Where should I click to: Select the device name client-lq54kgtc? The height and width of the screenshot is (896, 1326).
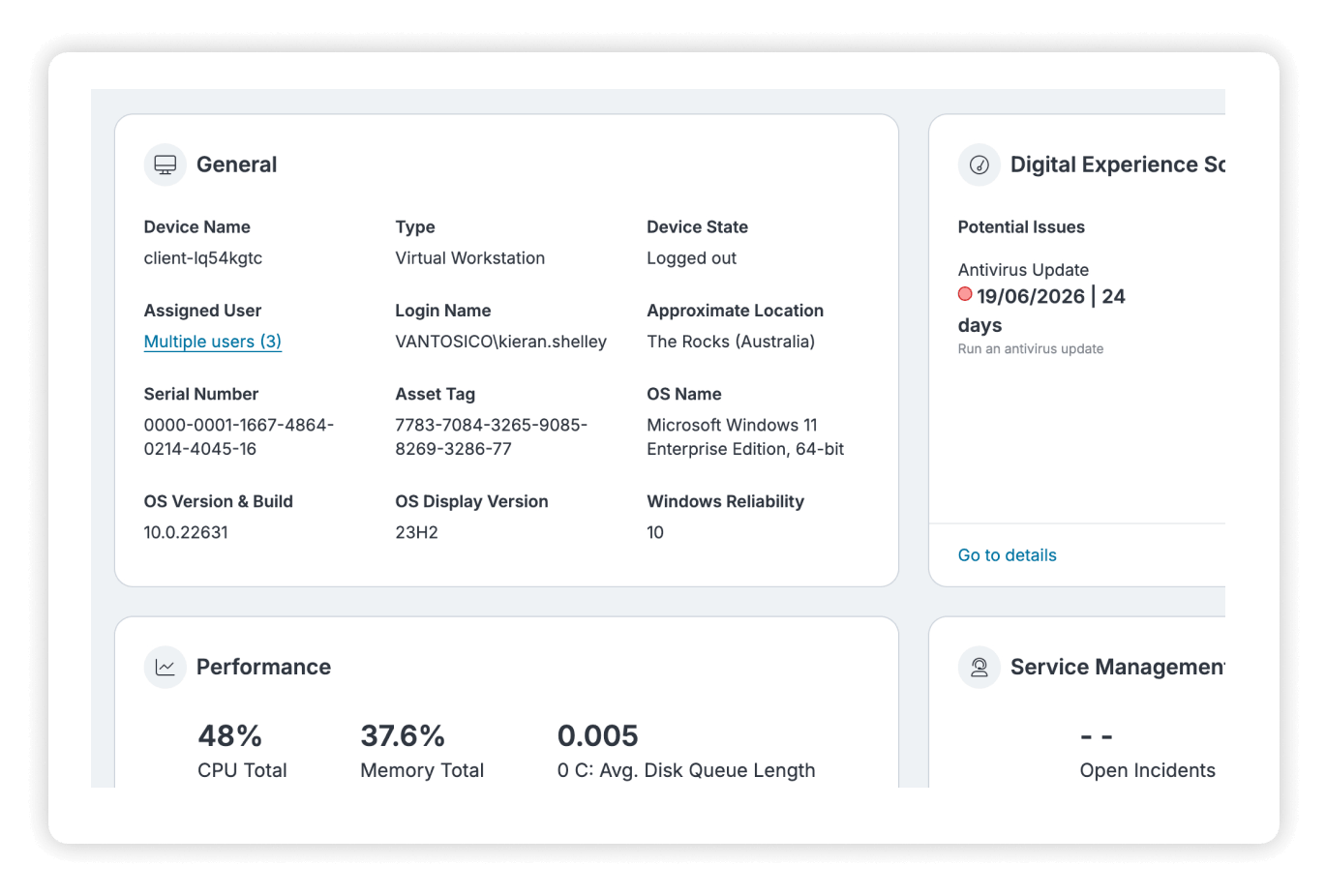tap(203, 258)
